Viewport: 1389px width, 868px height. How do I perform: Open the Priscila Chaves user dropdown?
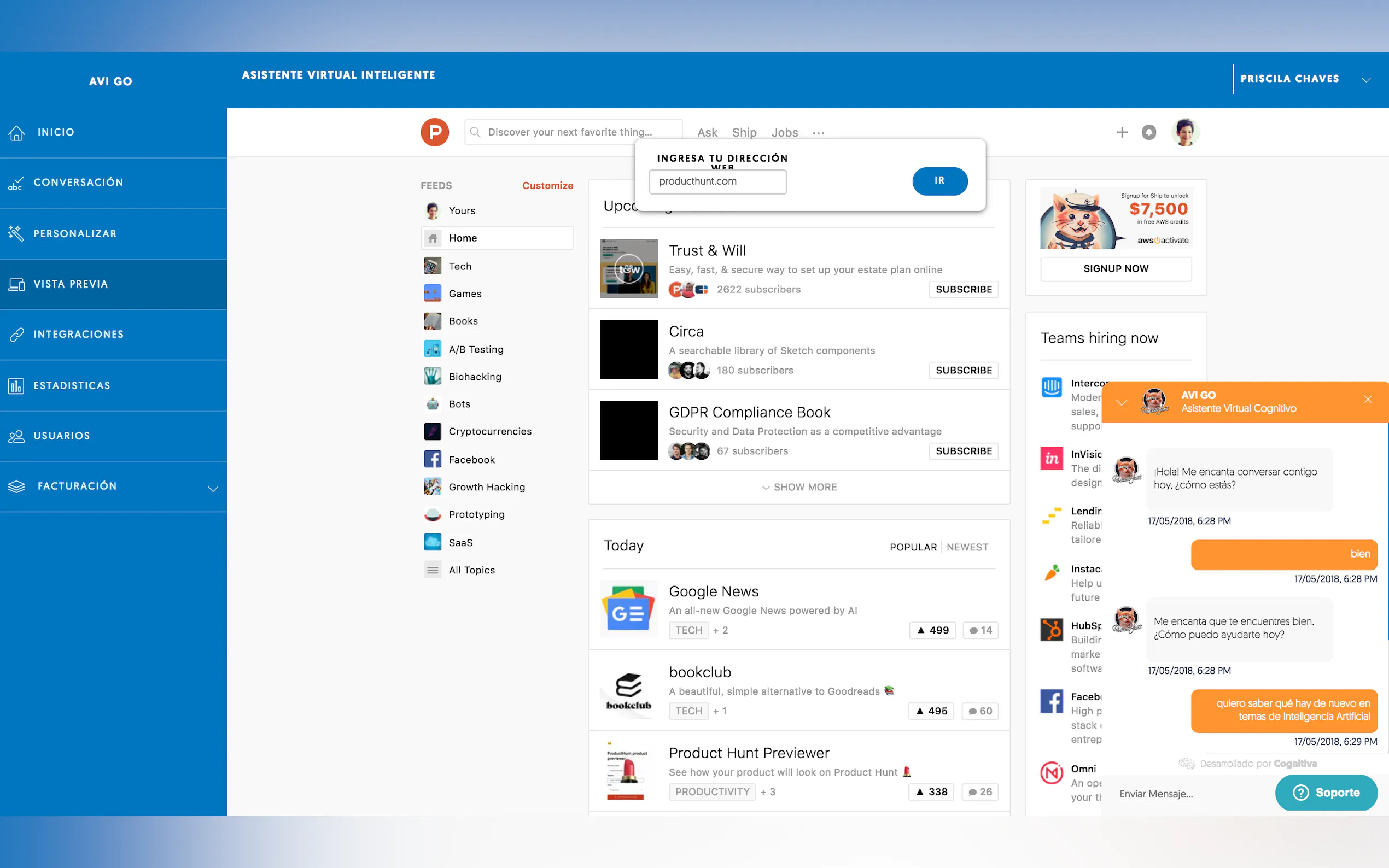pos(1366,80)
